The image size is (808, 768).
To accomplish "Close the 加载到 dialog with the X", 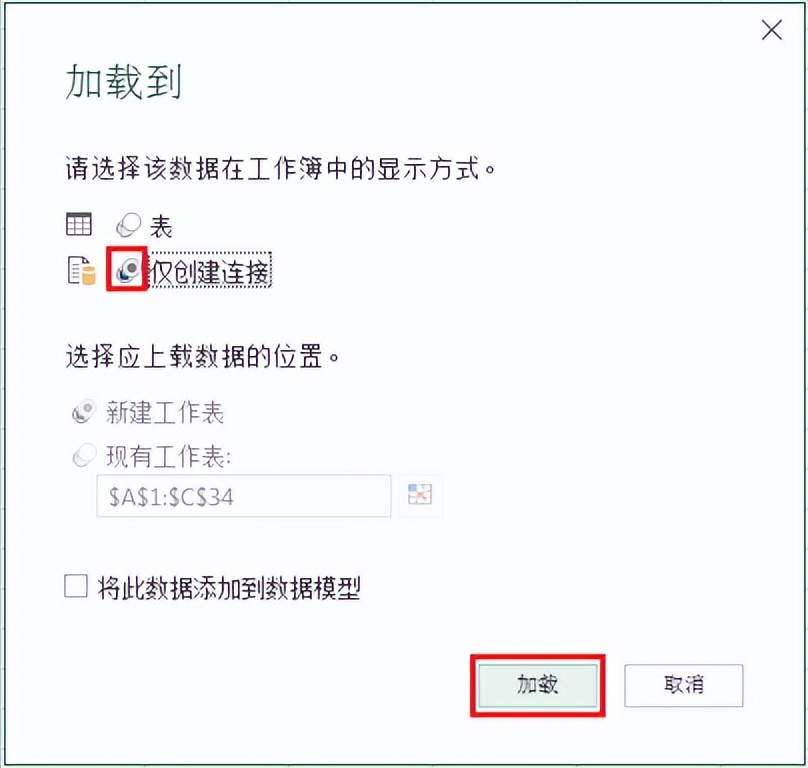I will [x=771, y=30].
